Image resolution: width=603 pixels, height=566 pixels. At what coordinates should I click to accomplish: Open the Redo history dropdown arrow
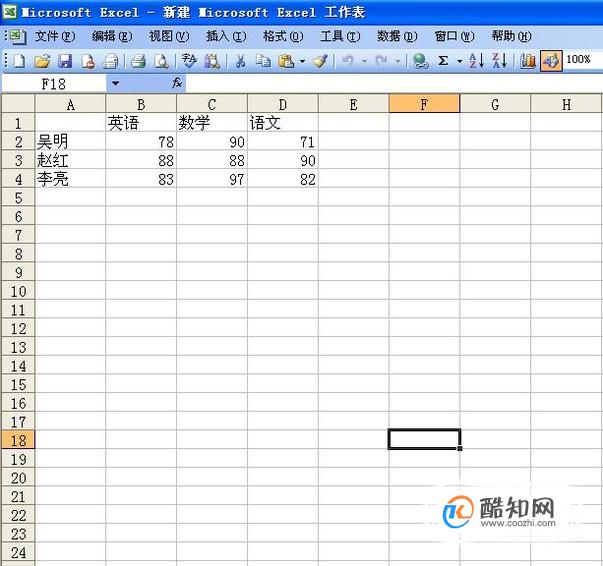click(398, 61)
